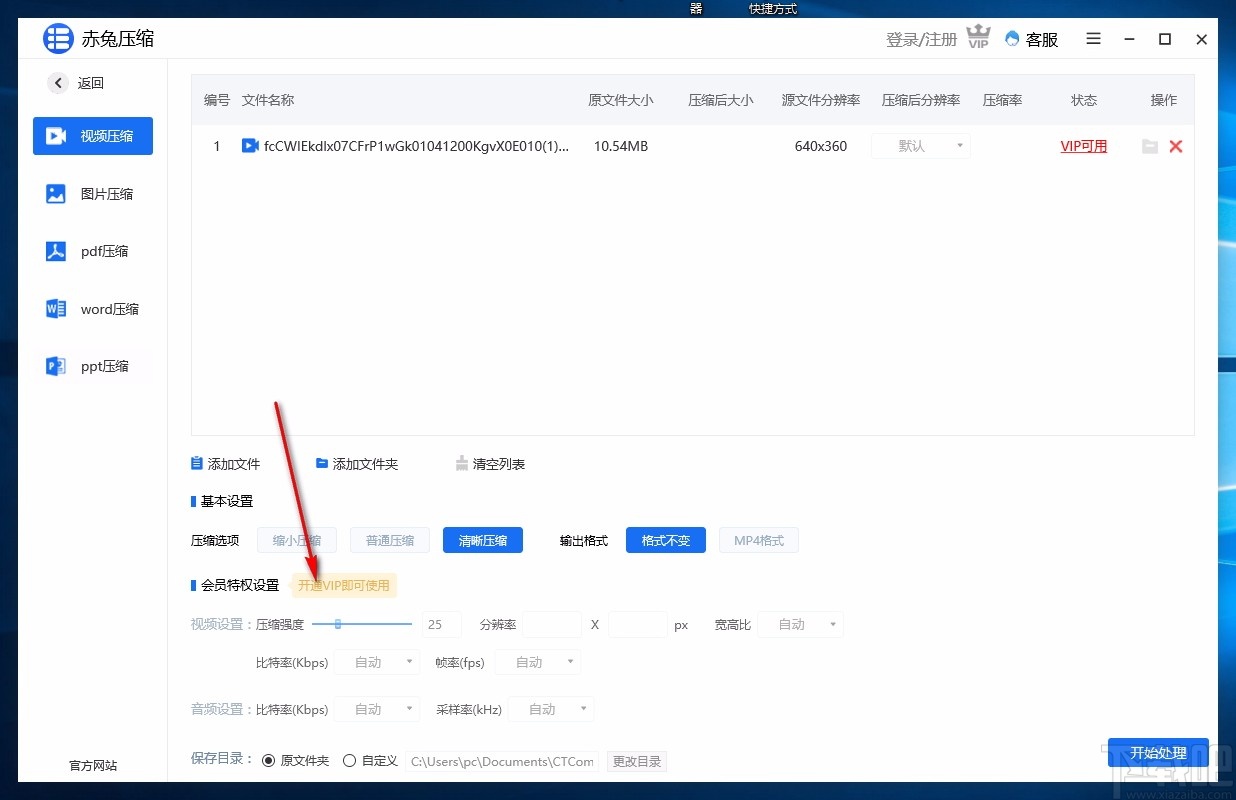Screen dimensions: 1236x800
Task: Select the 原文件夹 radio button
Action: 267,758
